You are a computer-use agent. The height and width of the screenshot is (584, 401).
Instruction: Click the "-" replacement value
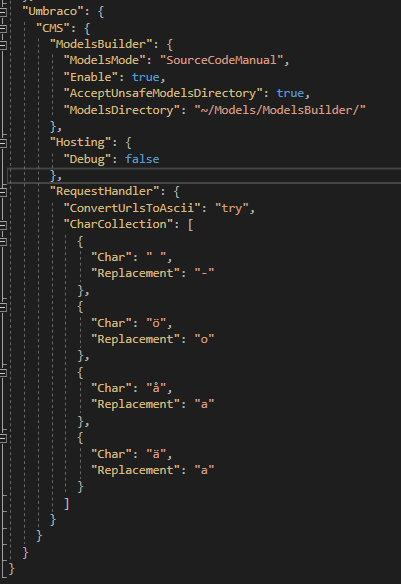pos(204,273)
